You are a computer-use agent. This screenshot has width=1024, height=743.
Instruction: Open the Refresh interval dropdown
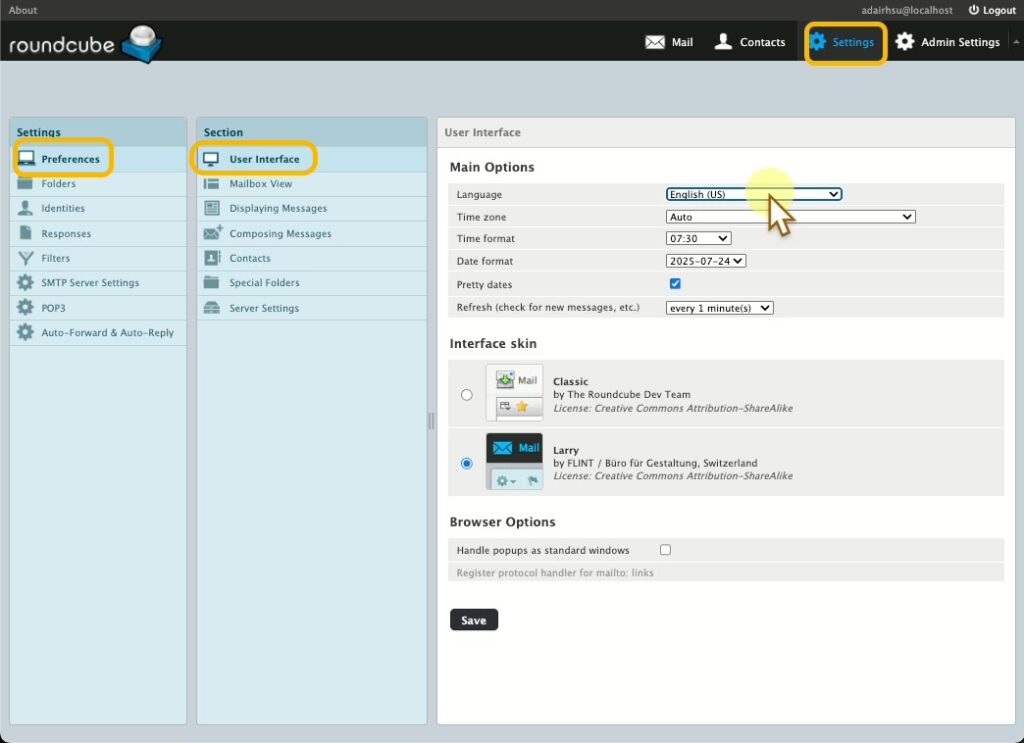click(x=720, y=308)
